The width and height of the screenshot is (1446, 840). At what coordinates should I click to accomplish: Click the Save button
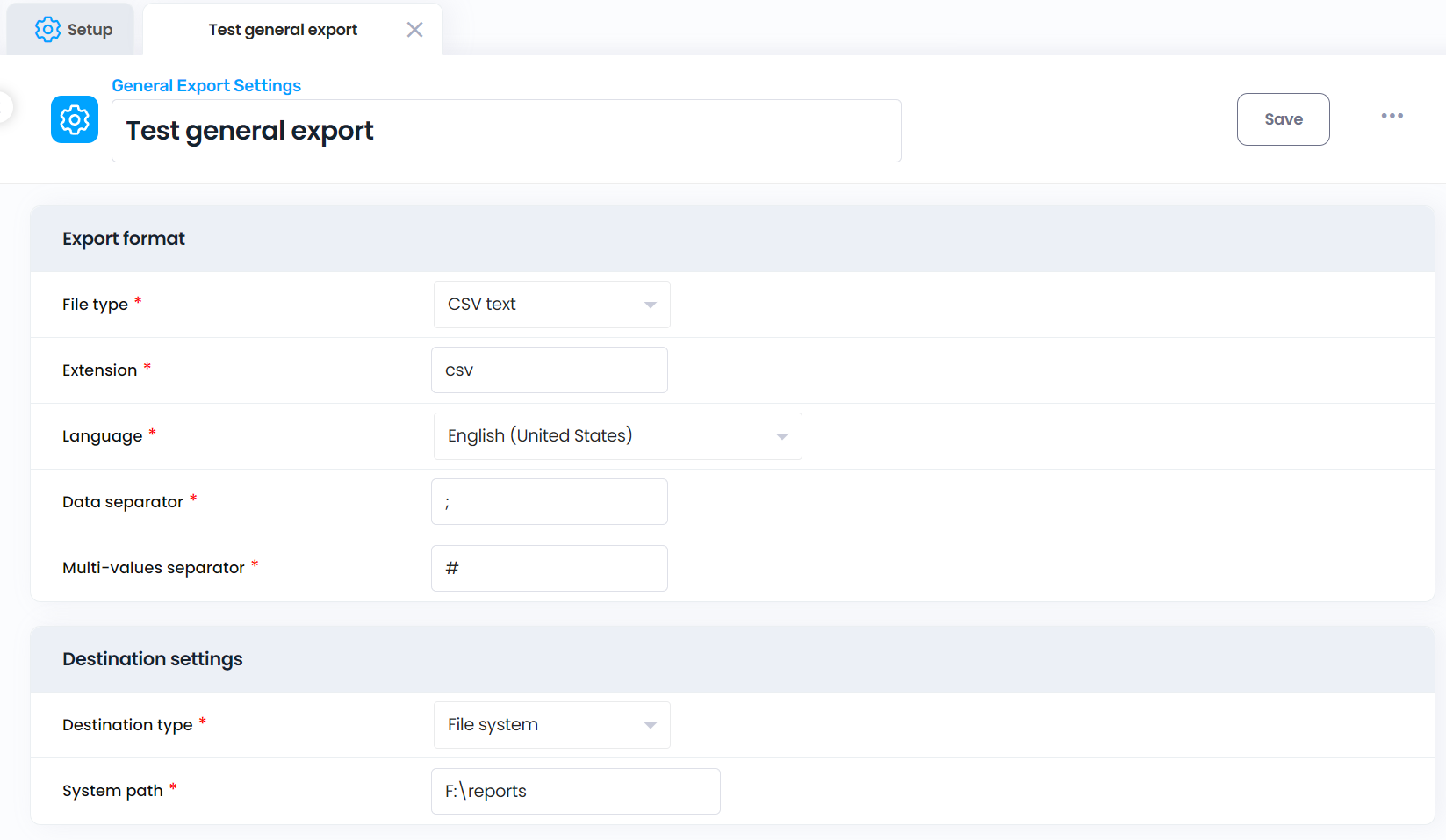coord(1283,119)
